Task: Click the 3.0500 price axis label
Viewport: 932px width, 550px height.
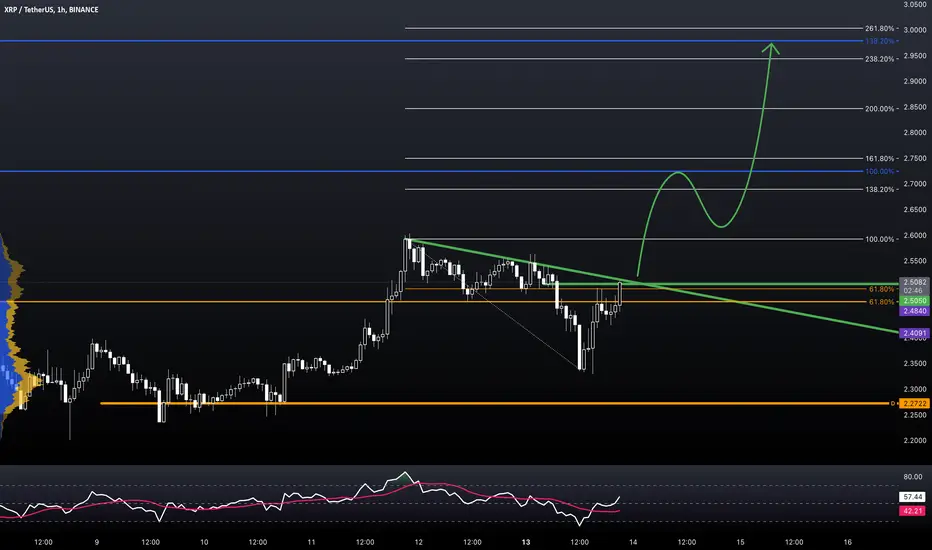Action: (x=915, y=4)
